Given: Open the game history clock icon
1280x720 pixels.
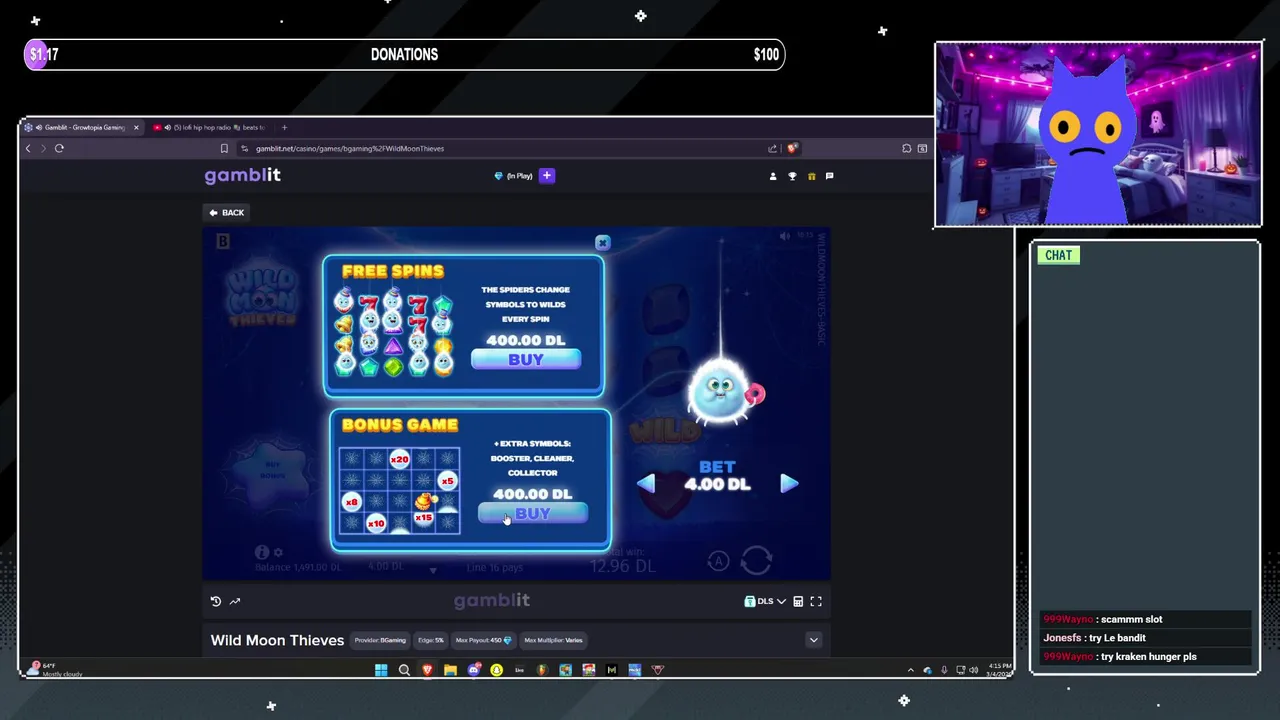Looking at the screenshot, I should point(215,601).
